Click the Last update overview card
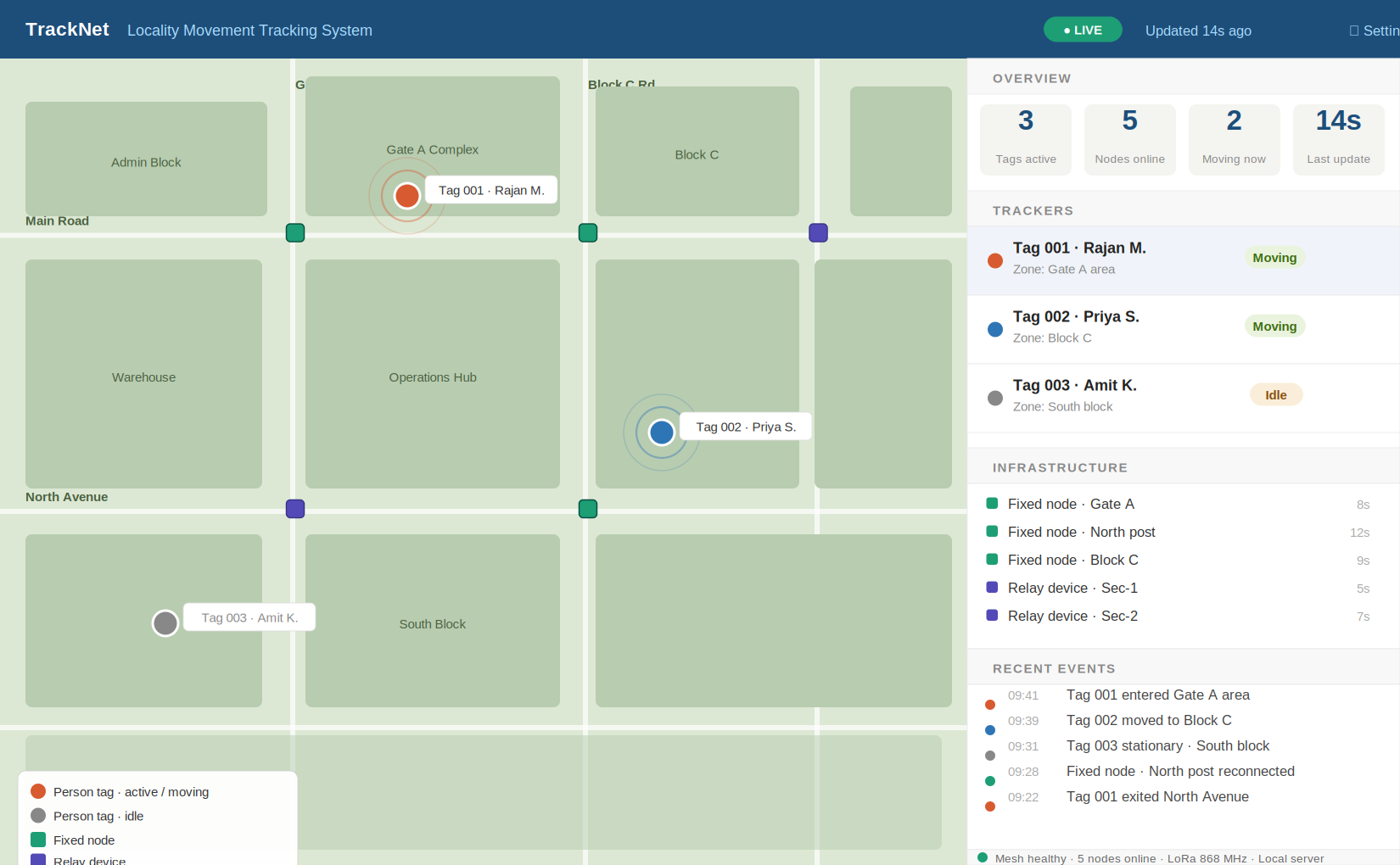The height and width of the screenshot is (865, 1400). tap(1339, 140)
